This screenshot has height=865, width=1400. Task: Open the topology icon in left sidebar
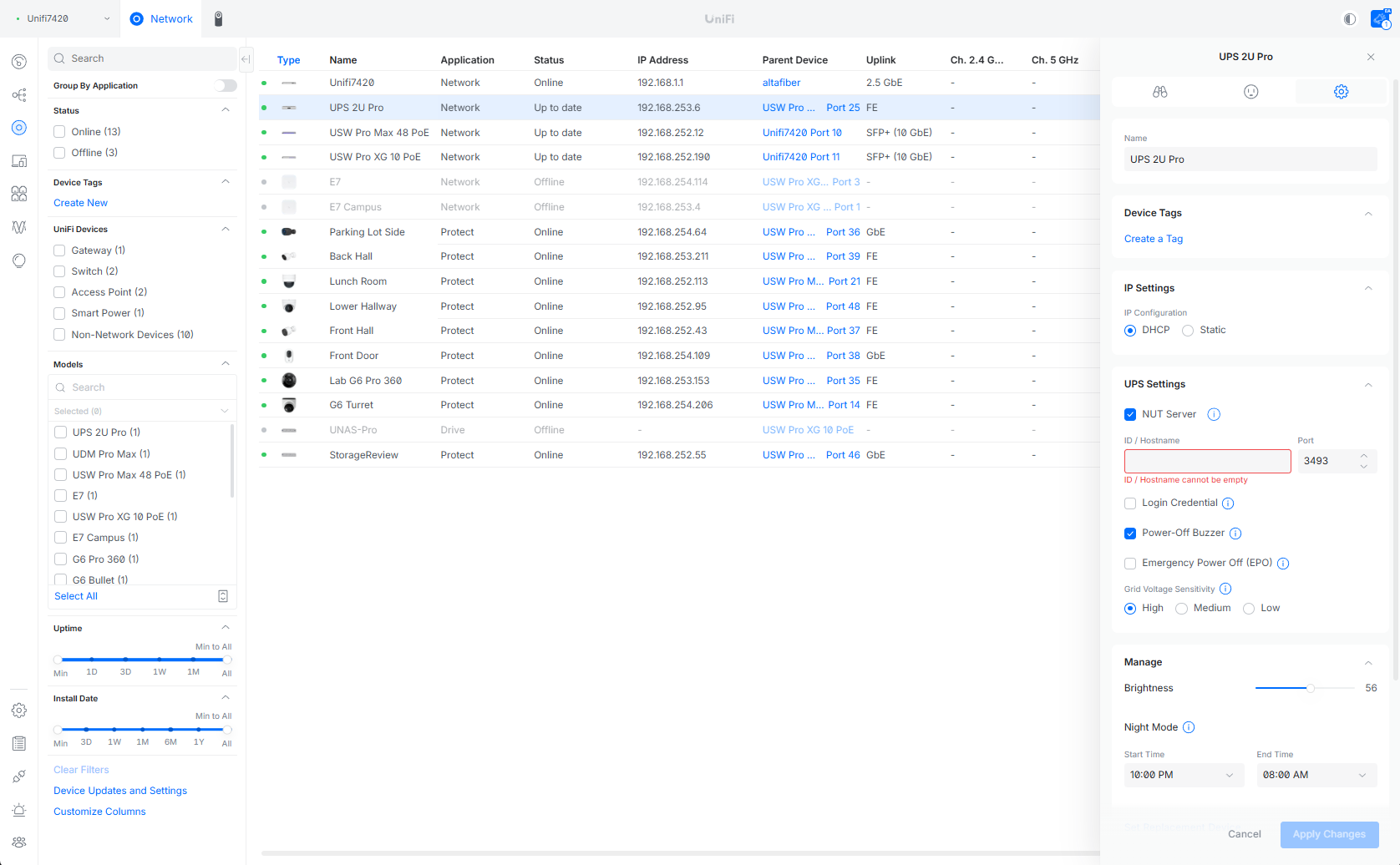pyautogui.click(x=19, y=95)
